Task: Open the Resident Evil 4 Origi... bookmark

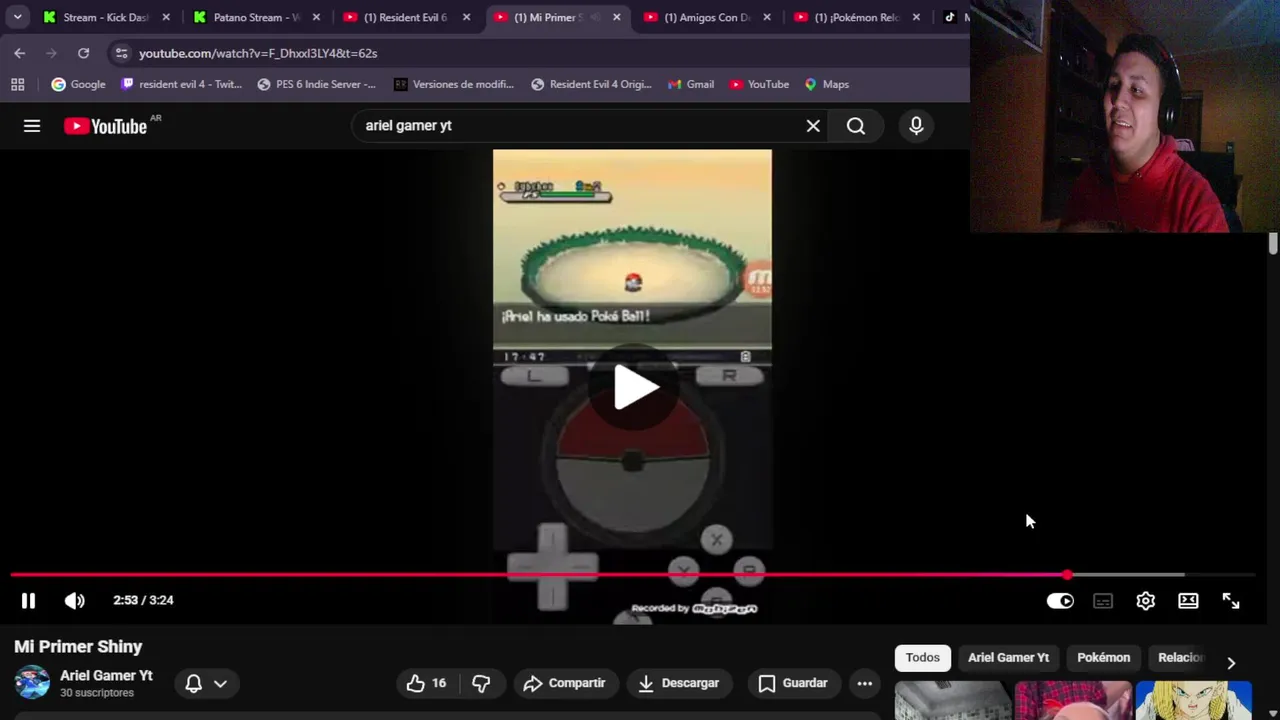Action: point(590,84)
